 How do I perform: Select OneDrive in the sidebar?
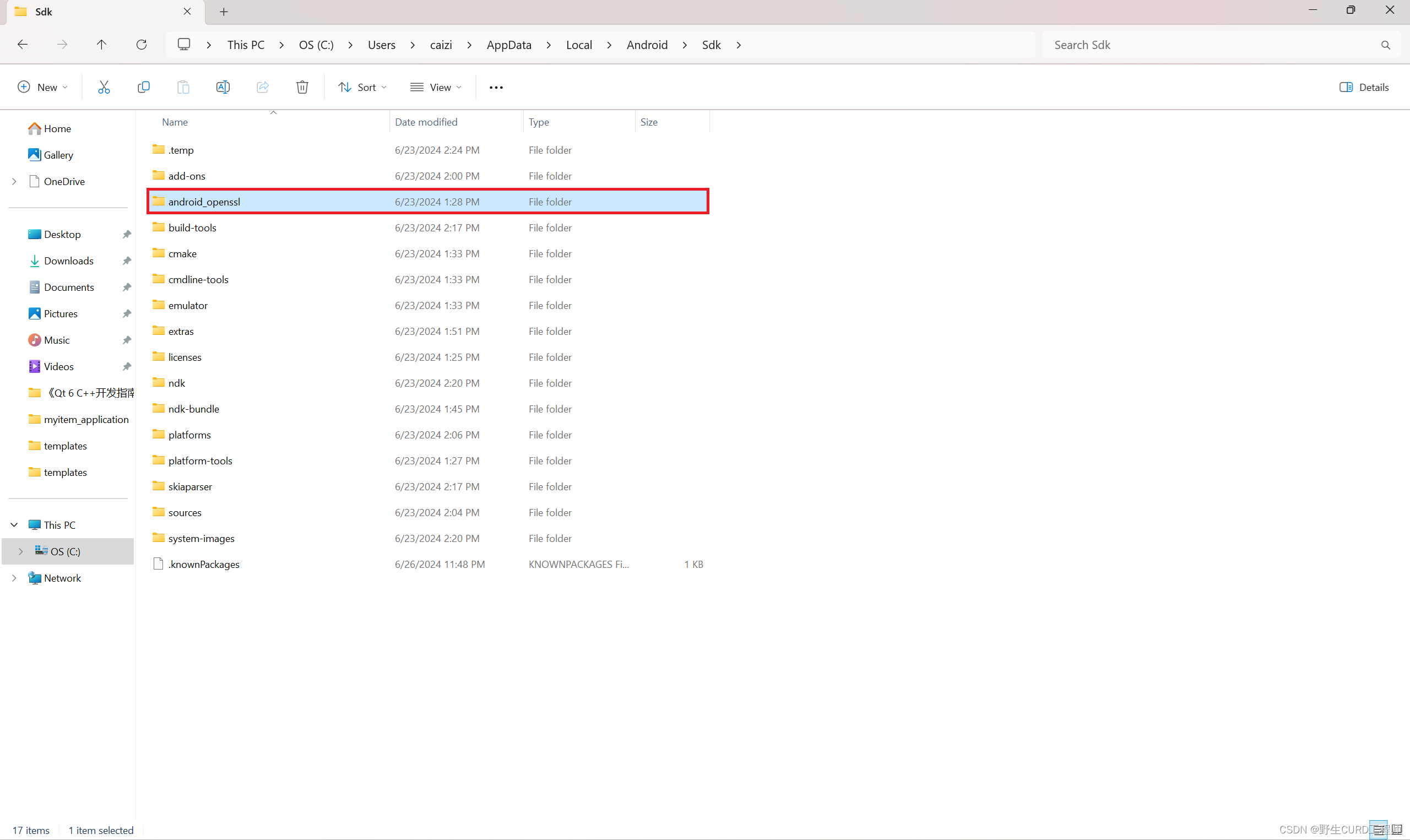tap(57, 181)
